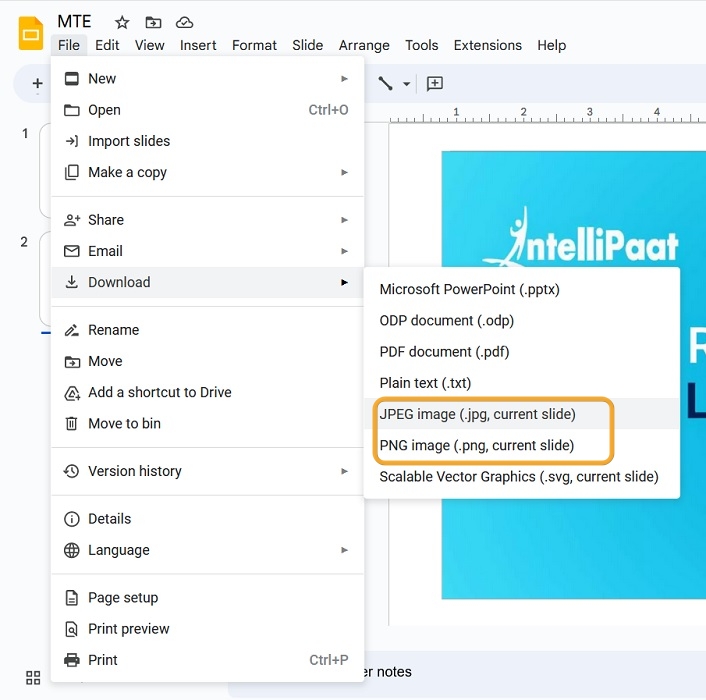The width and height of the screenshot is (706, 700).
Task: Download current slide as JPEG image
Action: click(521, 414)
